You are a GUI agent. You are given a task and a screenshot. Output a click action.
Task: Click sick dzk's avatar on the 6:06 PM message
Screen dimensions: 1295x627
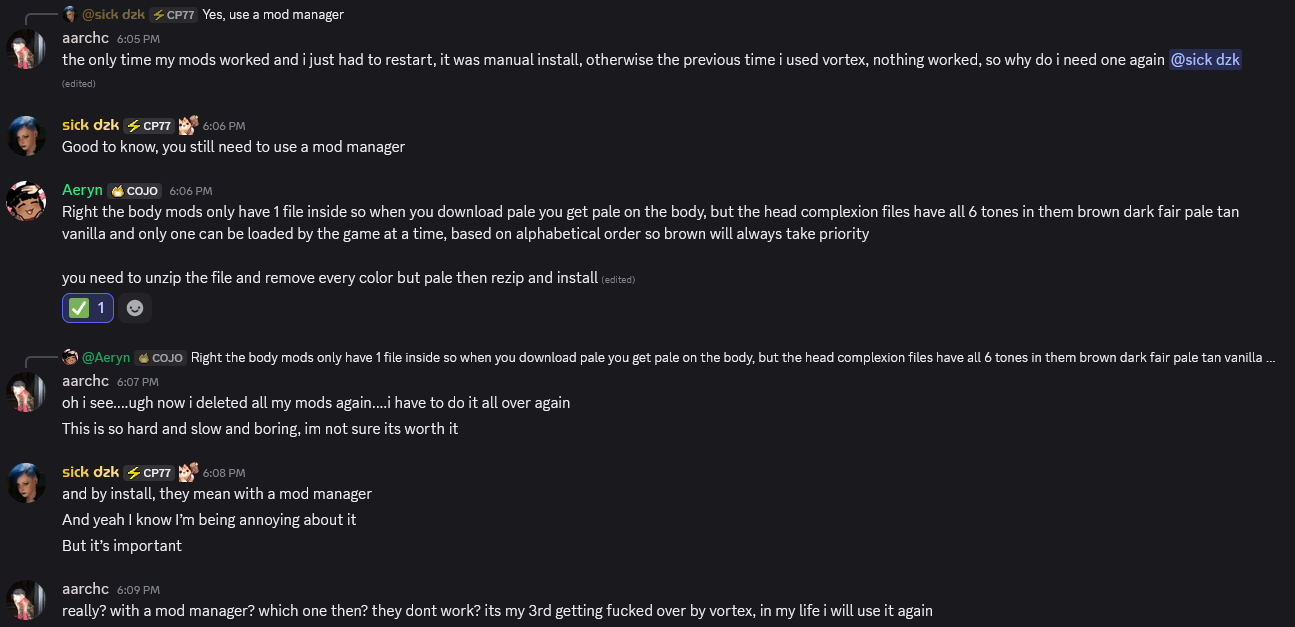(x=26, y=136)
